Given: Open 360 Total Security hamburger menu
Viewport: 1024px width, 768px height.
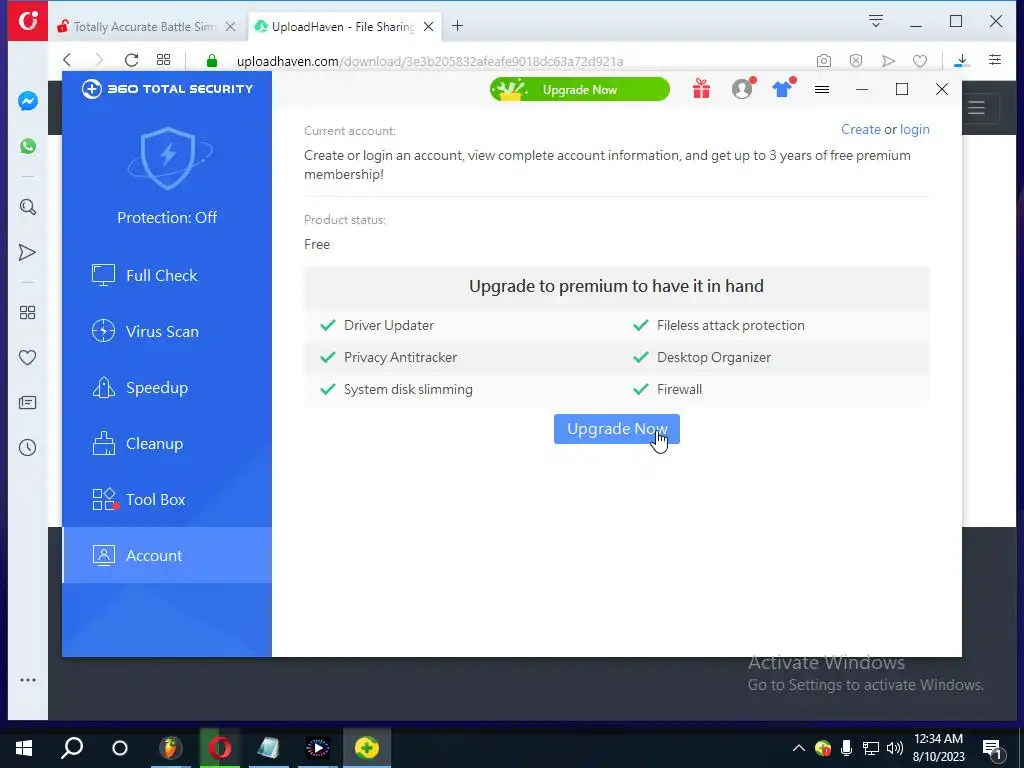Looking at the screenshot, I should (x=822, y=89).
